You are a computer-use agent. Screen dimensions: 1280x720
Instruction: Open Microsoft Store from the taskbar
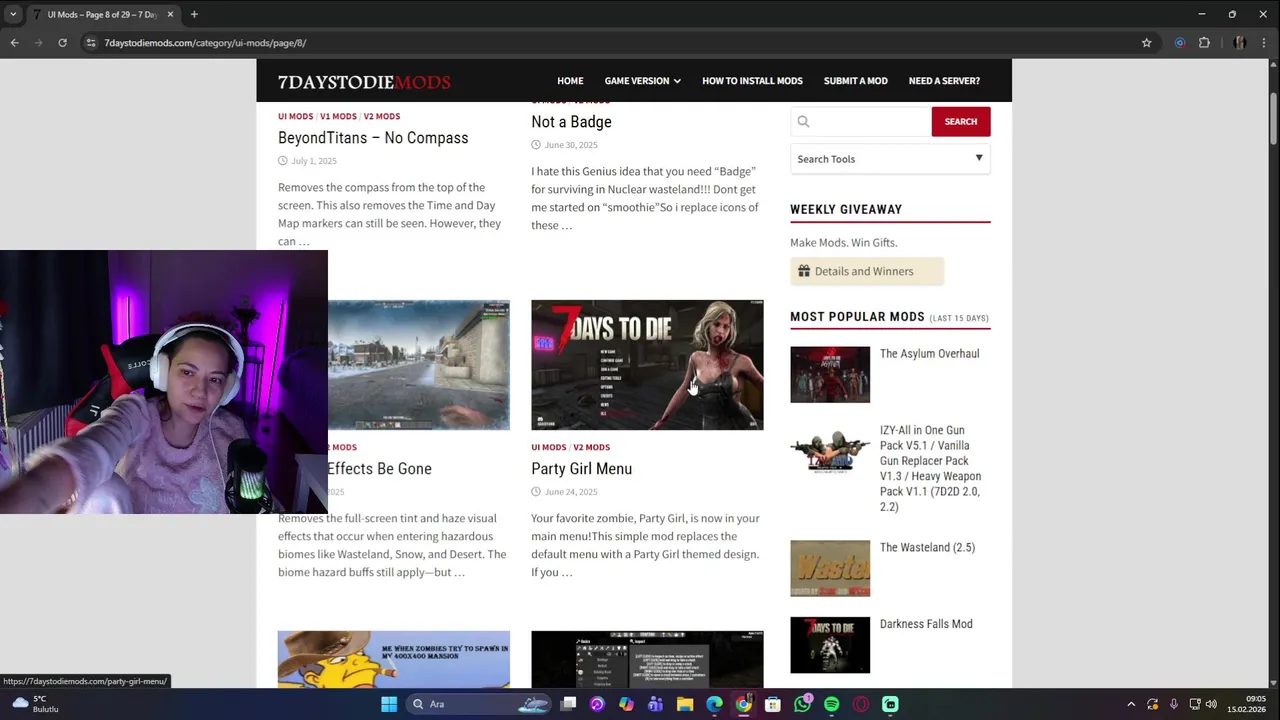click(x=772, y=704)
